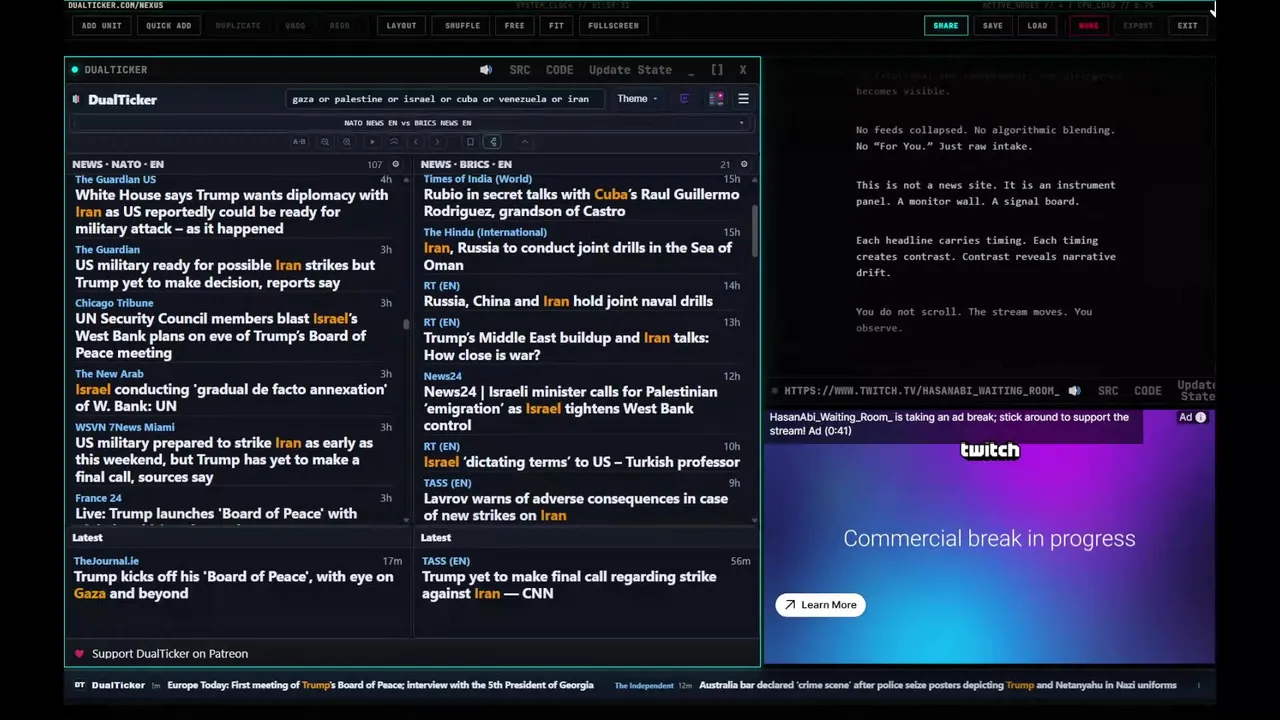Click Learn More on the Twitch ad
The width and height of the screenshot is (1280, 720).
point(821,605)
